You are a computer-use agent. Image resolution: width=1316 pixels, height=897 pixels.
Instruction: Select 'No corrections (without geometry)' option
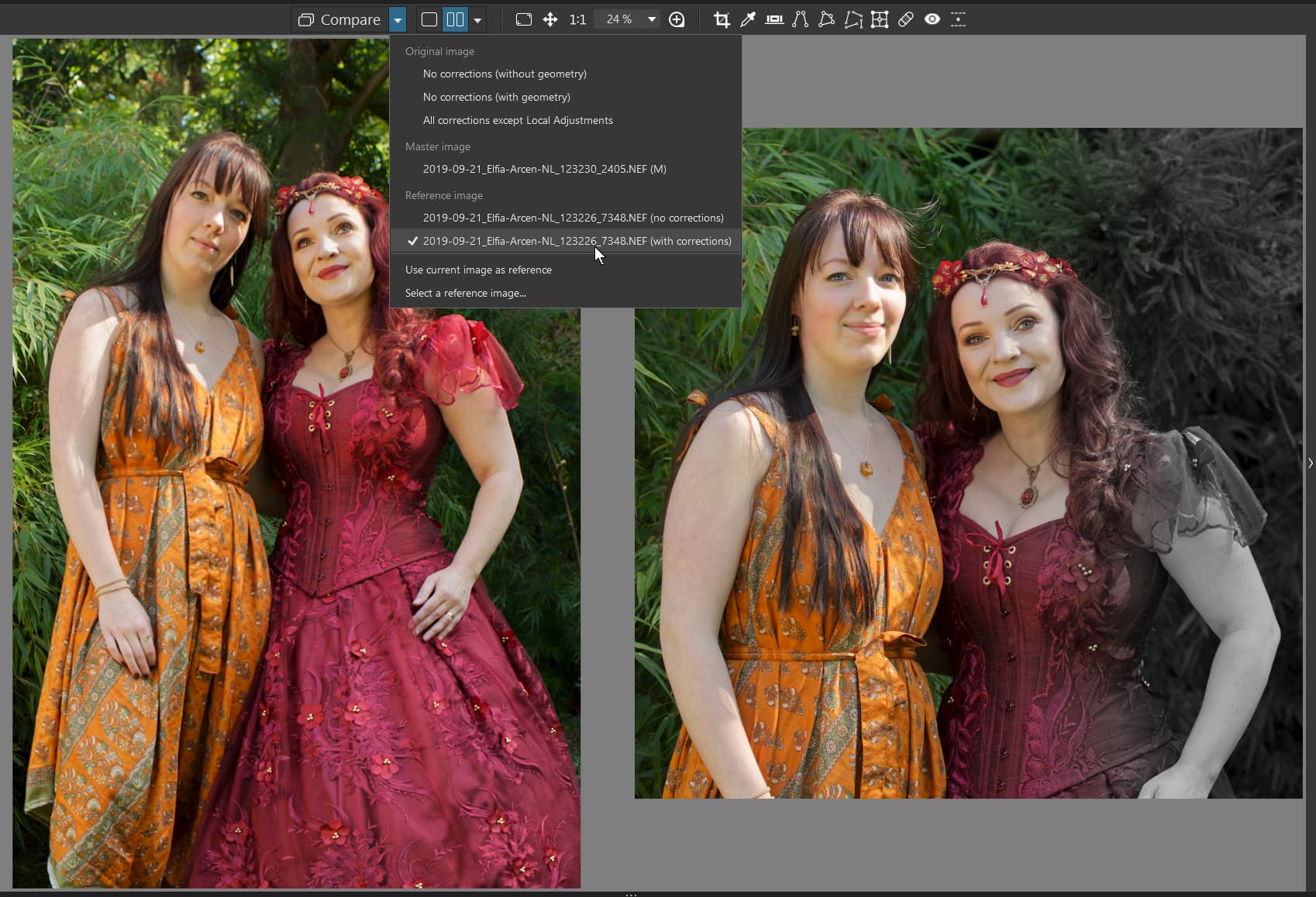point(505,74)
